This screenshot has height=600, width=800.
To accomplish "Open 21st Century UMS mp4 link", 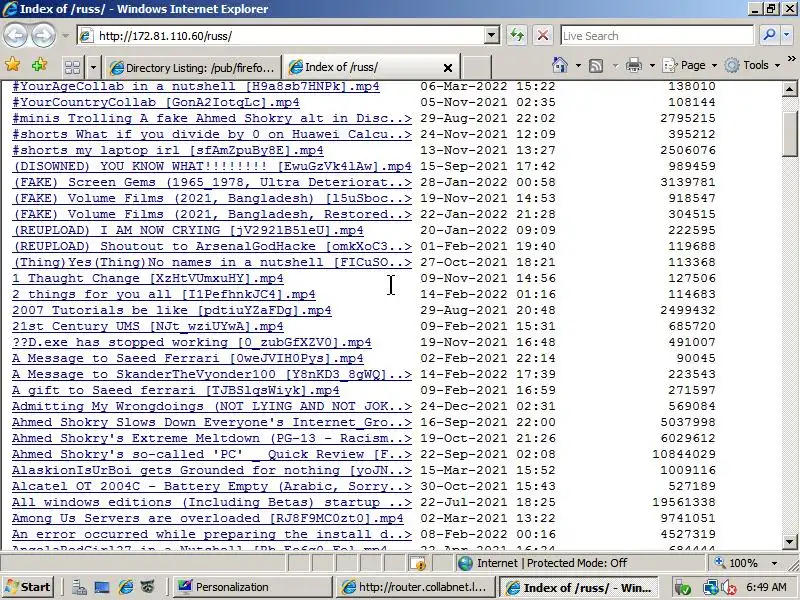I will (x=148, y=326).
